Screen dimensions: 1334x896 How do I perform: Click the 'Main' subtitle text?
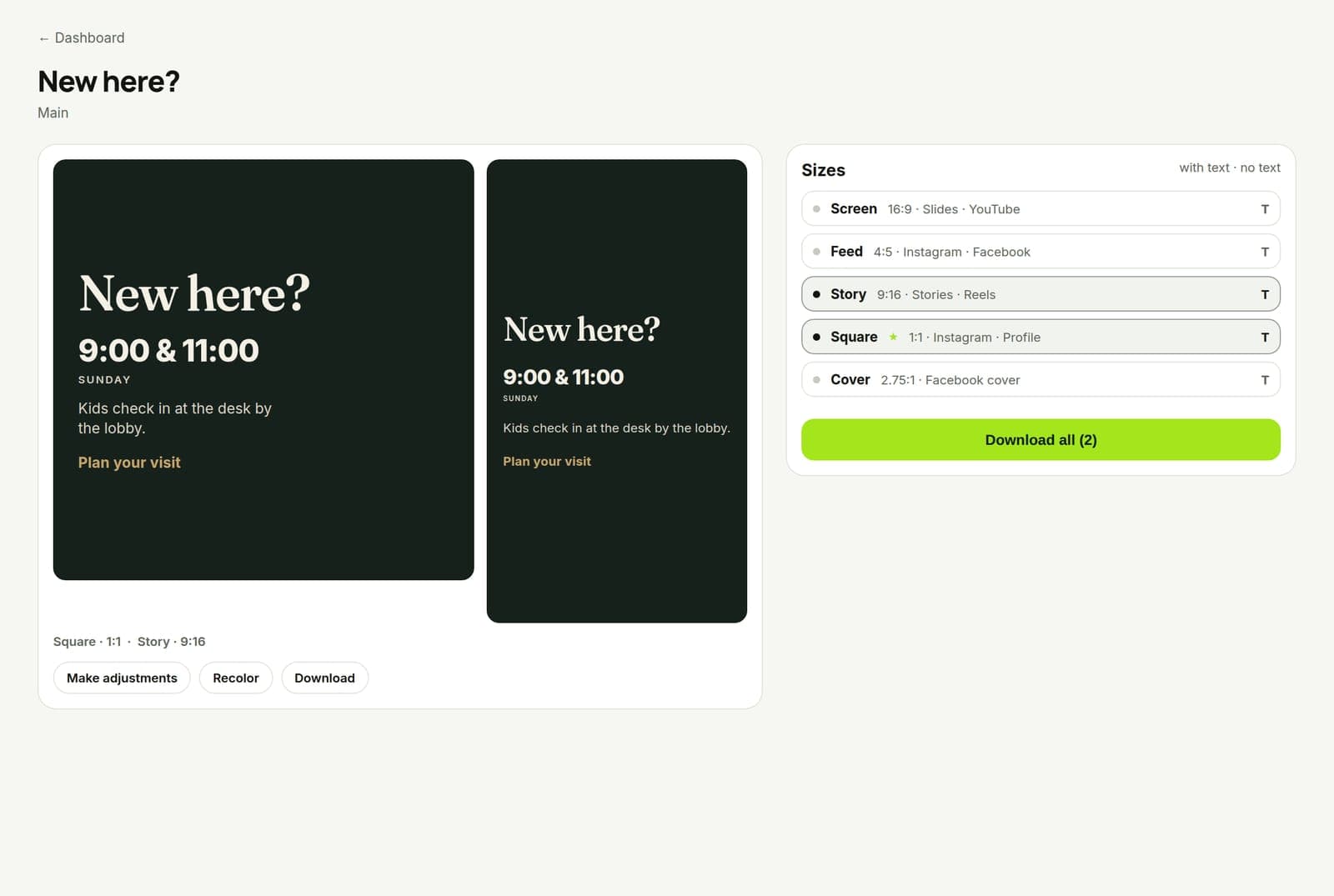click(53, 113)
